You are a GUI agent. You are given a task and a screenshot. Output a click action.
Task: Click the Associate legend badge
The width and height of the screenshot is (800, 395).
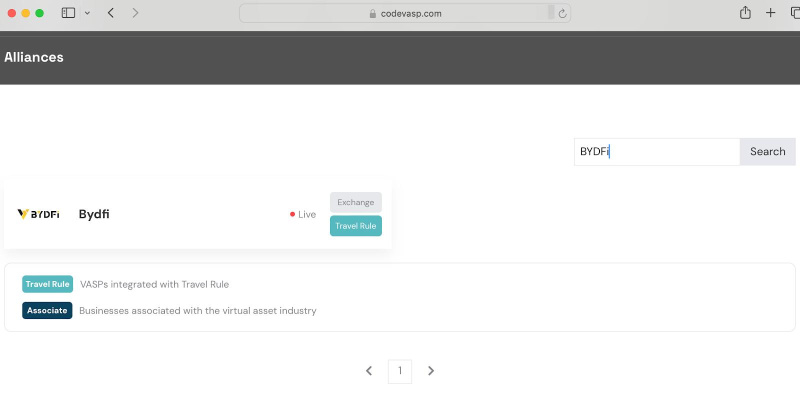47,310
